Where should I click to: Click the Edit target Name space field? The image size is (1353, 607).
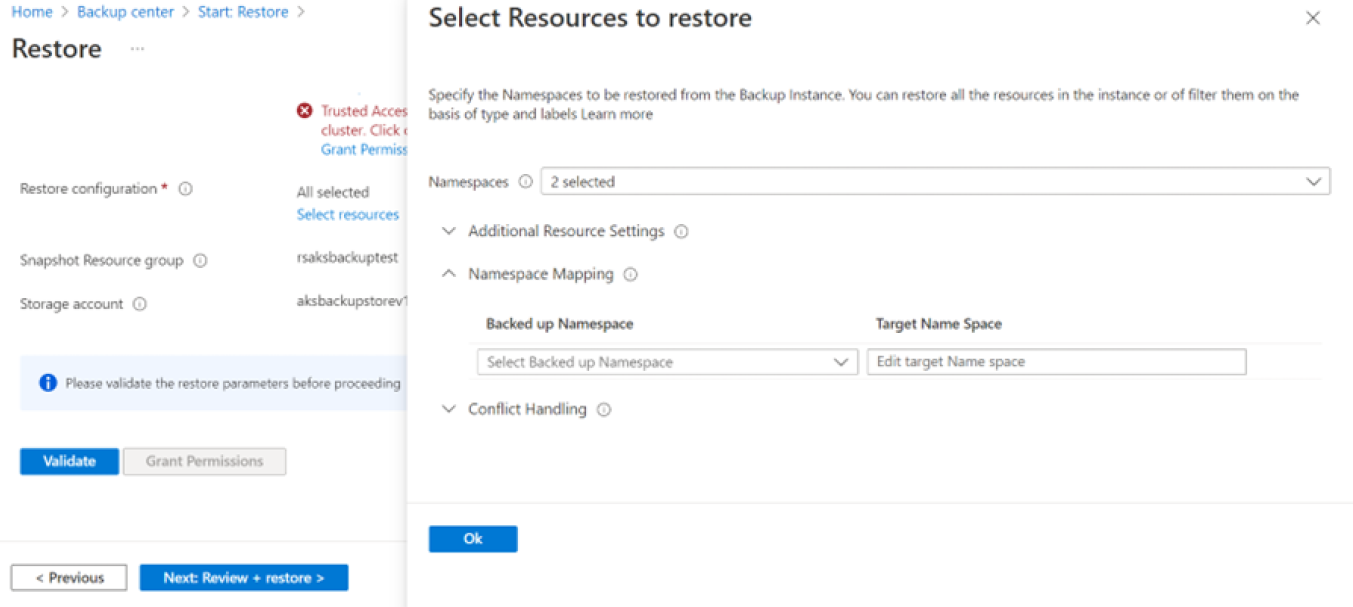(1056, 362)
